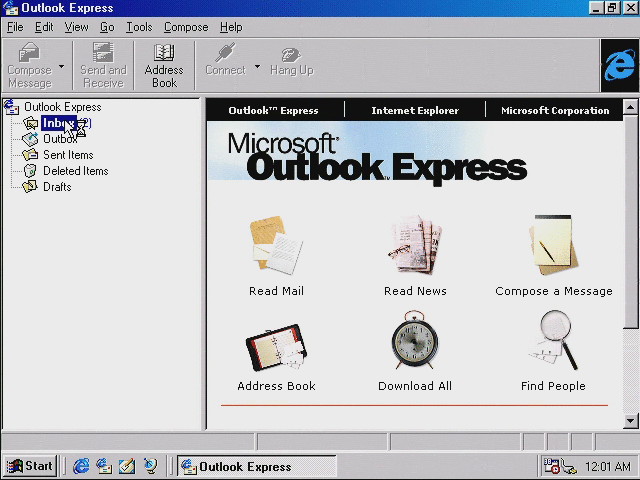This screenshot has height=480, width=640.
Task: Click the network connection tray icon
Action: coord(568,467)
